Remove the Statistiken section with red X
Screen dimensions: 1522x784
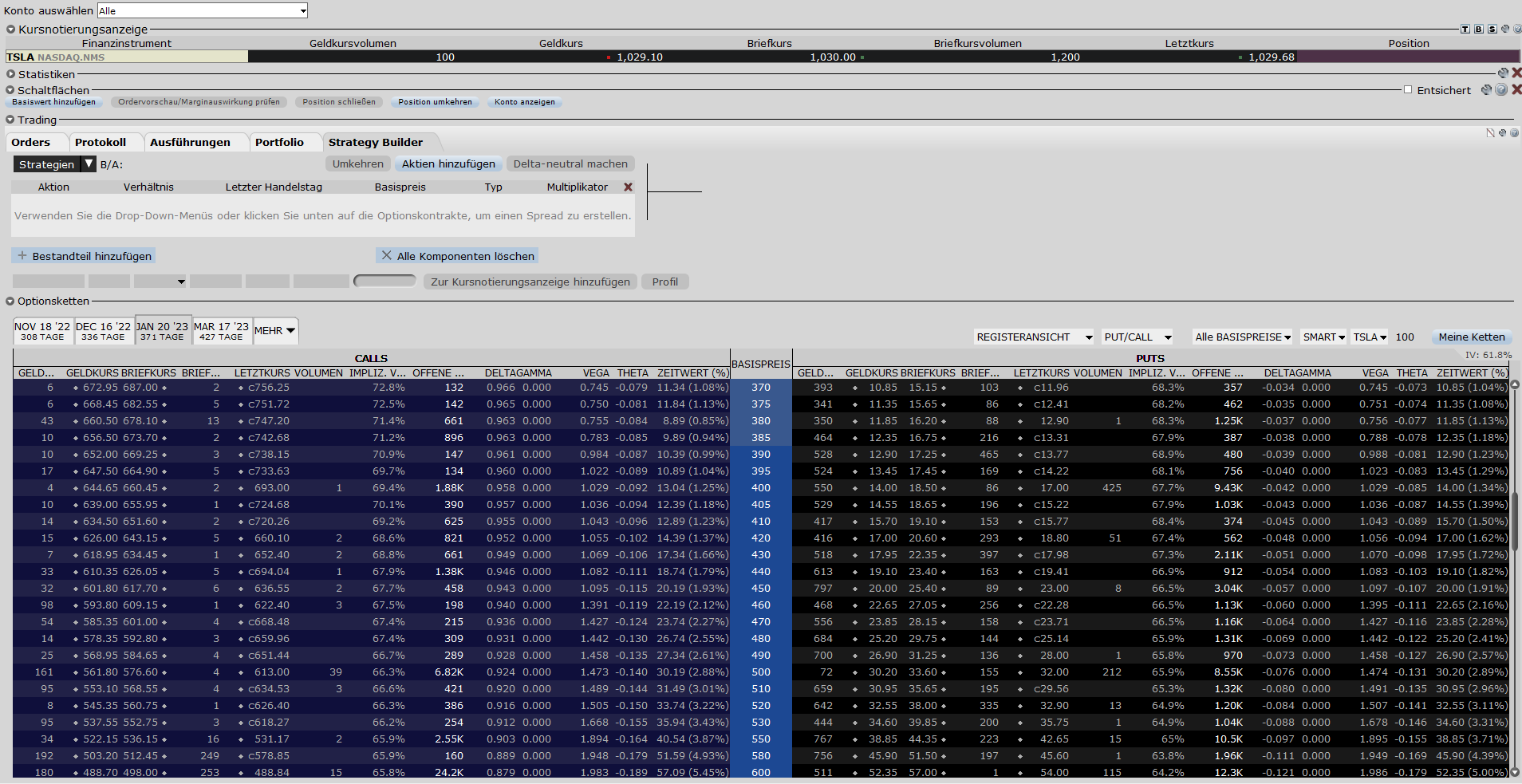(1516, 73)
